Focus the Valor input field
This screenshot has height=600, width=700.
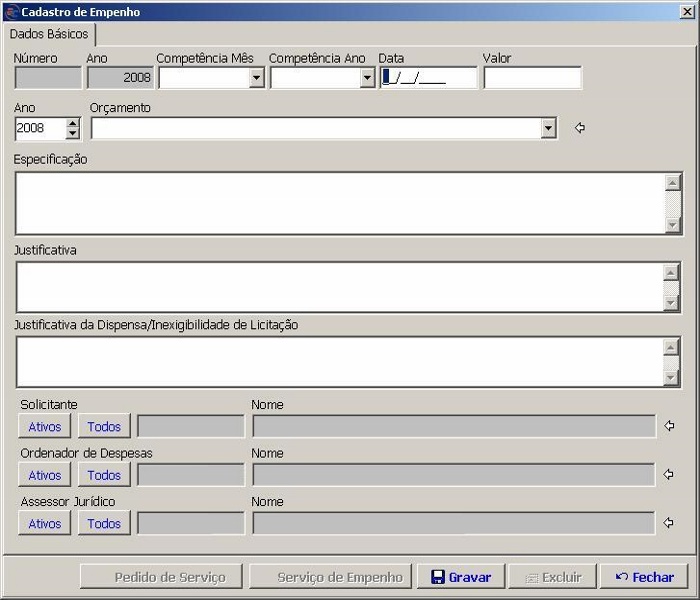pos(533,78)
